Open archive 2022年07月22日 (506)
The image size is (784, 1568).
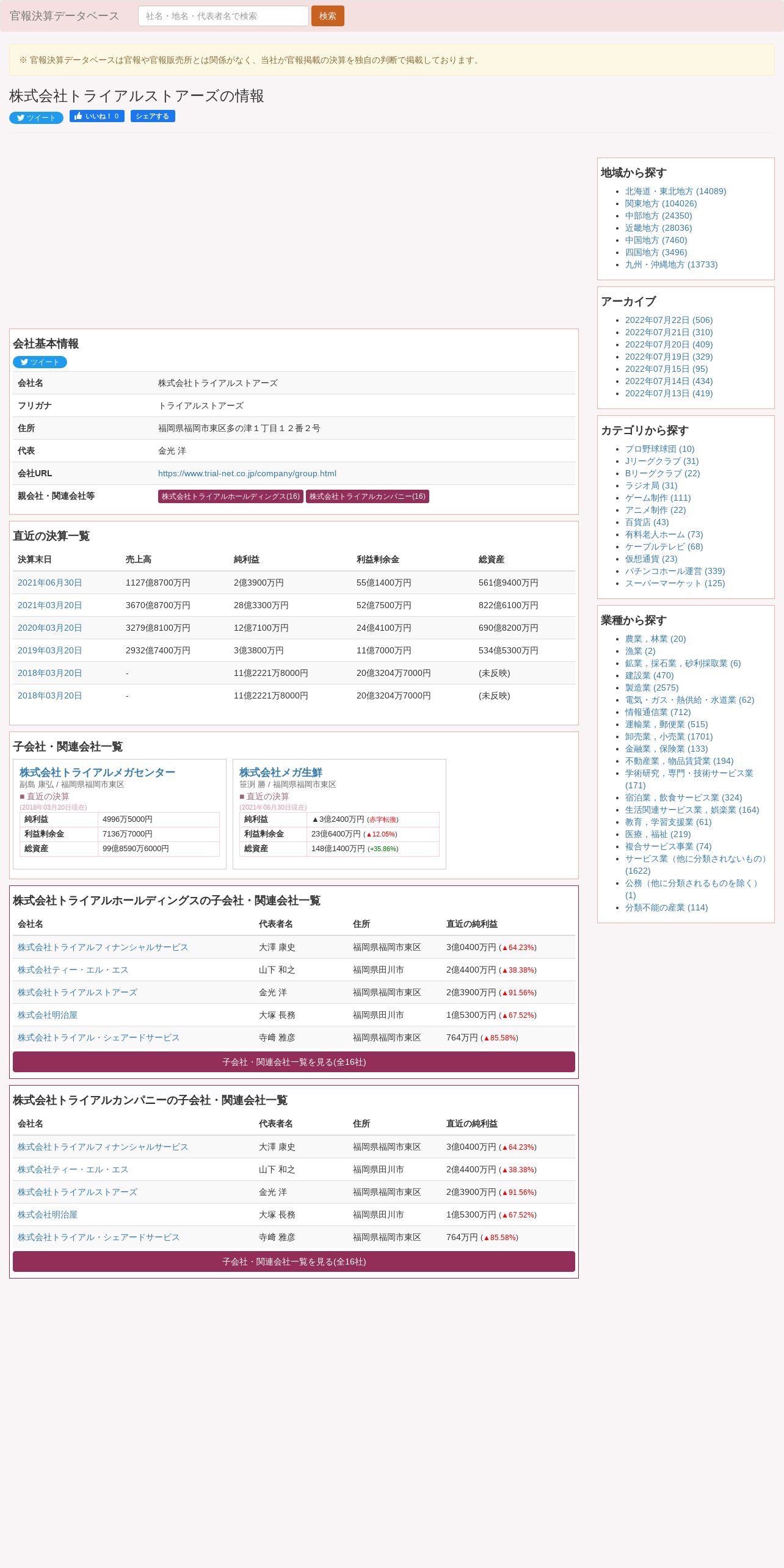669,320
